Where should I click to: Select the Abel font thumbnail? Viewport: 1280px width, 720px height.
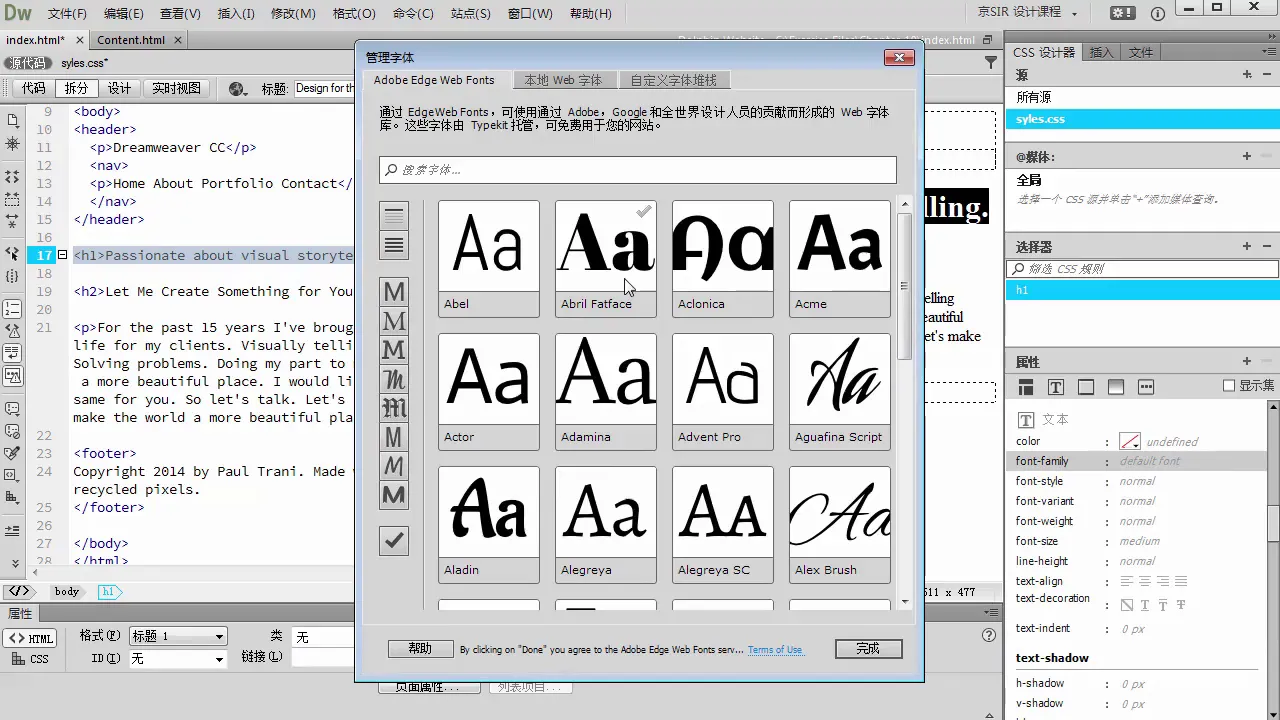tap(489, 259)
